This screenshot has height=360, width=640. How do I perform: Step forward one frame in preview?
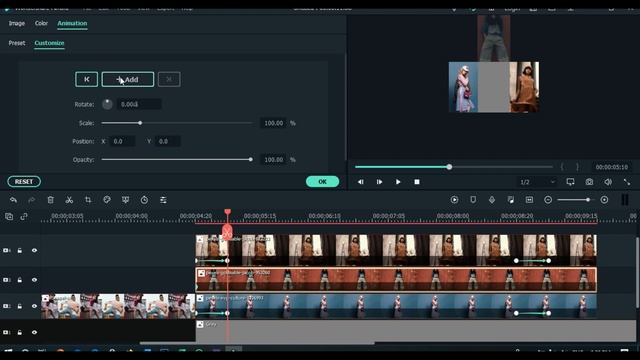click(x=380, y=182)
